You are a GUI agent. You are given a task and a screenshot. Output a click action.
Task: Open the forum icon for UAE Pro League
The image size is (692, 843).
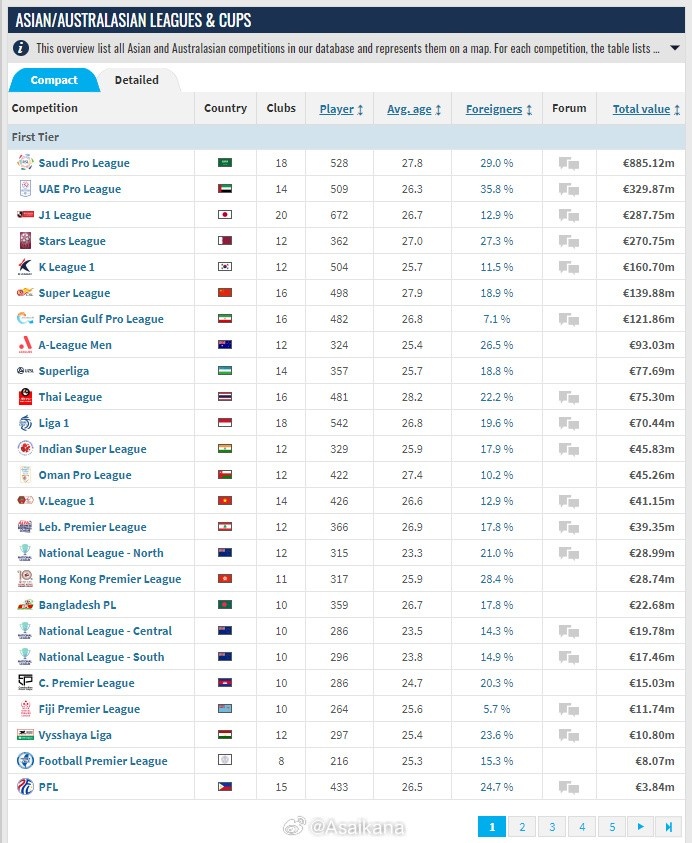tap(569, 189)
